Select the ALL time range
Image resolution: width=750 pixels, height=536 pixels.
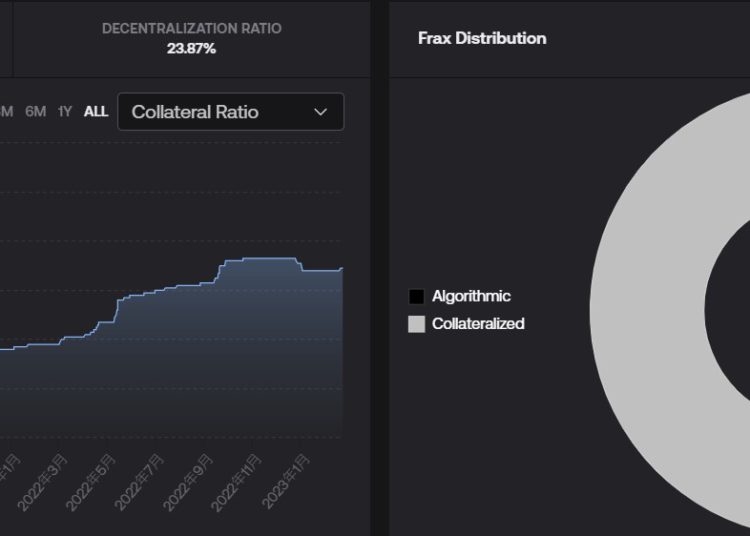click(96, 112)
